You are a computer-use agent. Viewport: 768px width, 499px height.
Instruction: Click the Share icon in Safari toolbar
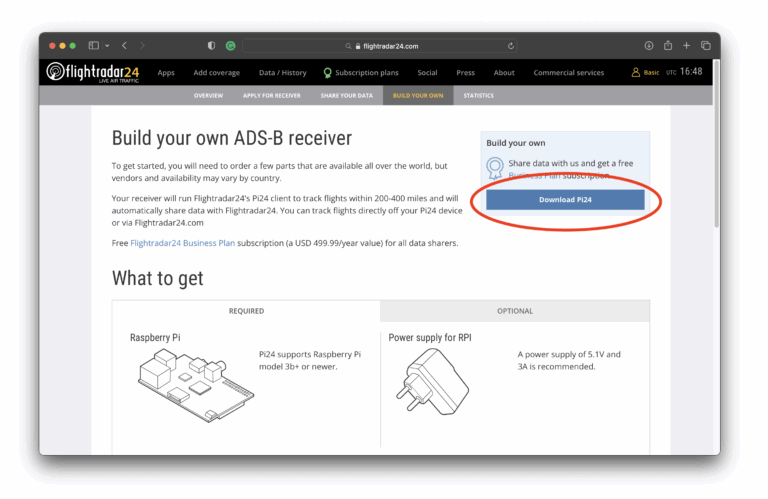coord(668,46)
